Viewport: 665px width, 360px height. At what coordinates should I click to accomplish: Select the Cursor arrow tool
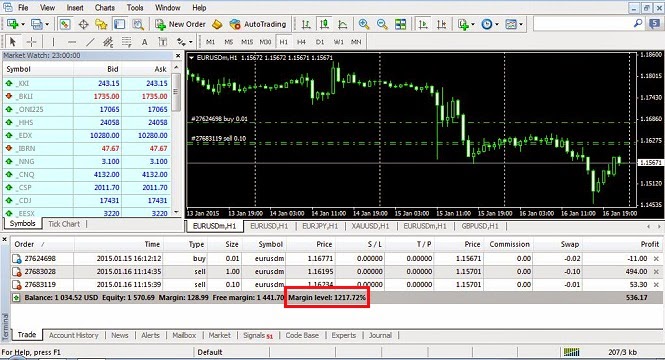(13, 42)
